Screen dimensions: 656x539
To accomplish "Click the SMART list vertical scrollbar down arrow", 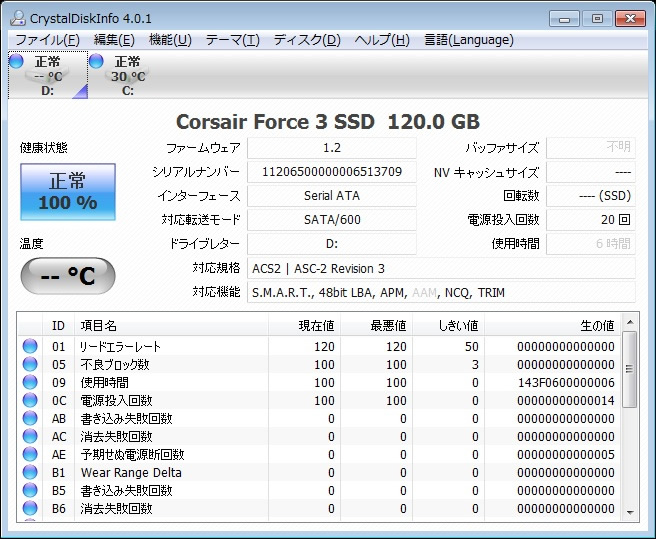I will point(629,511).
